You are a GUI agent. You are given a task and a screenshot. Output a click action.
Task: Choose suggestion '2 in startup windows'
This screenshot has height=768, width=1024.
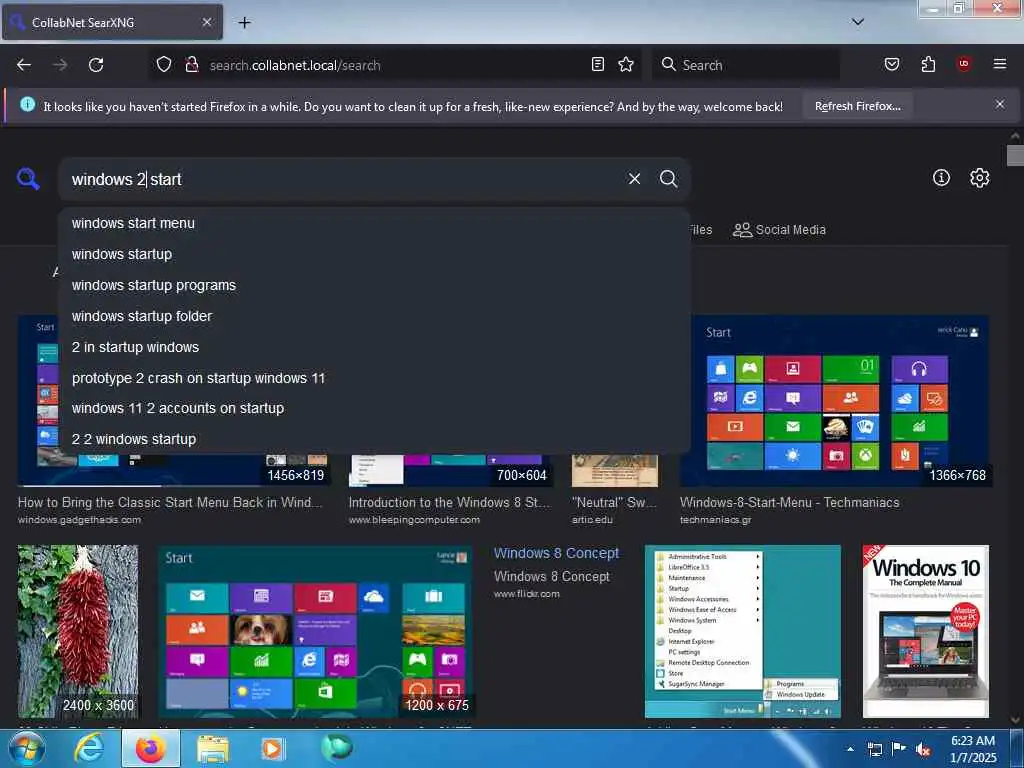click(x=374, y=347)
